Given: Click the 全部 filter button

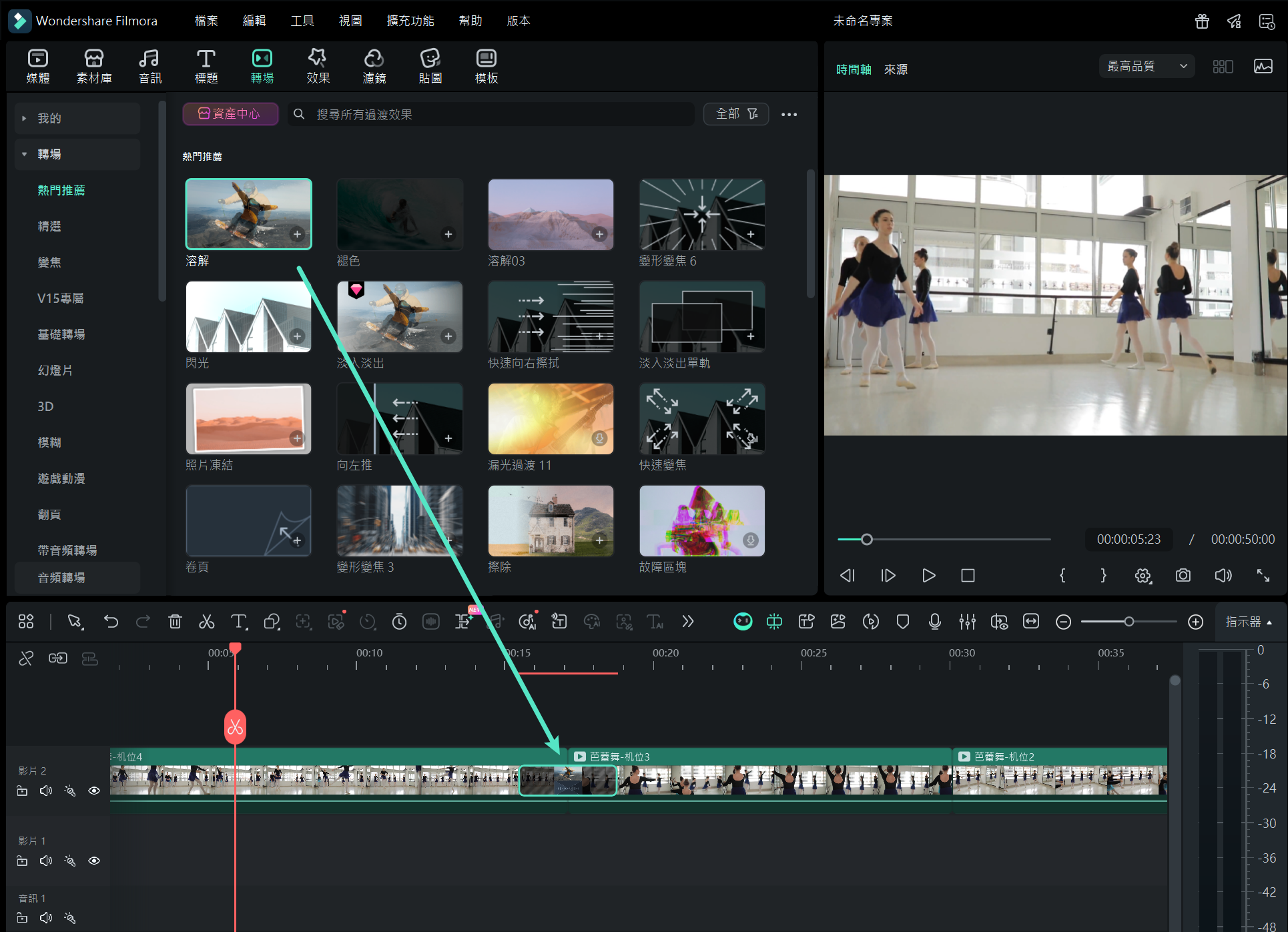Looking at the screenshot, I should click(x=735, y=114).
